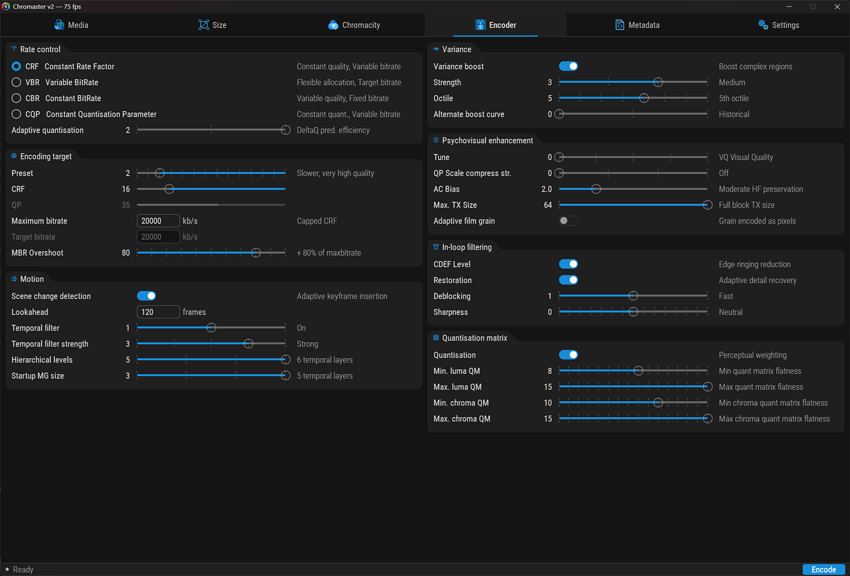Viewport: 850px width, 576px height.
Task: Enable Adaptive film grain toggle
Action: coord(569,221)
